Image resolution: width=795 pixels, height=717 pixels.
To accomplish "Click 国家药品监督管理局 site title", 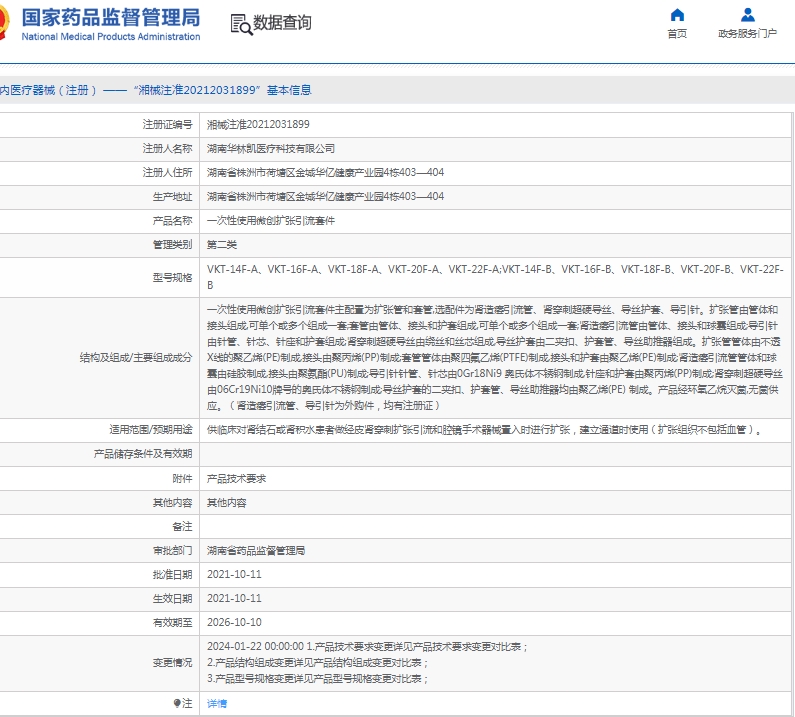I will [x=111, y=18].
